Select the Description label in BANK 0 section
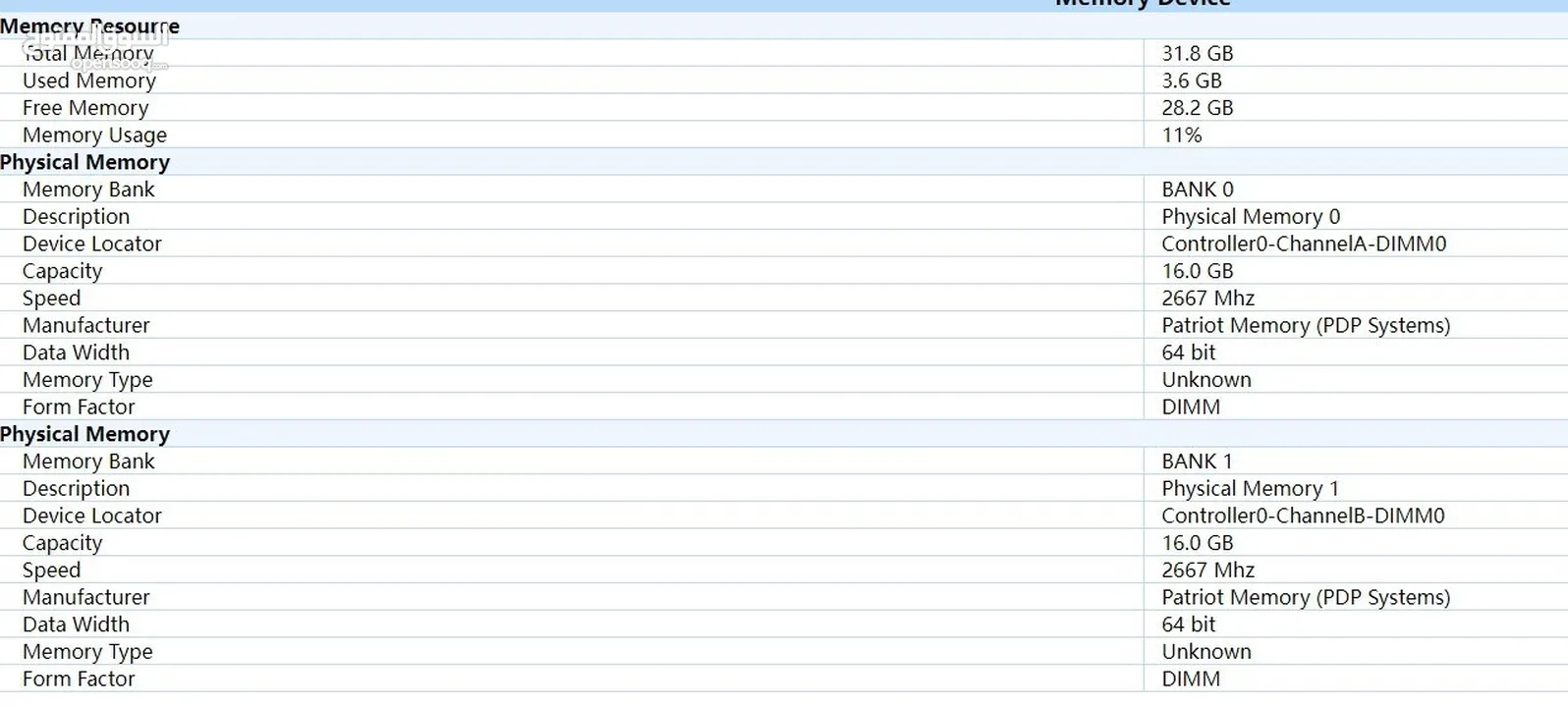This screenshot has height=707, width=1568. click(76, 217)
